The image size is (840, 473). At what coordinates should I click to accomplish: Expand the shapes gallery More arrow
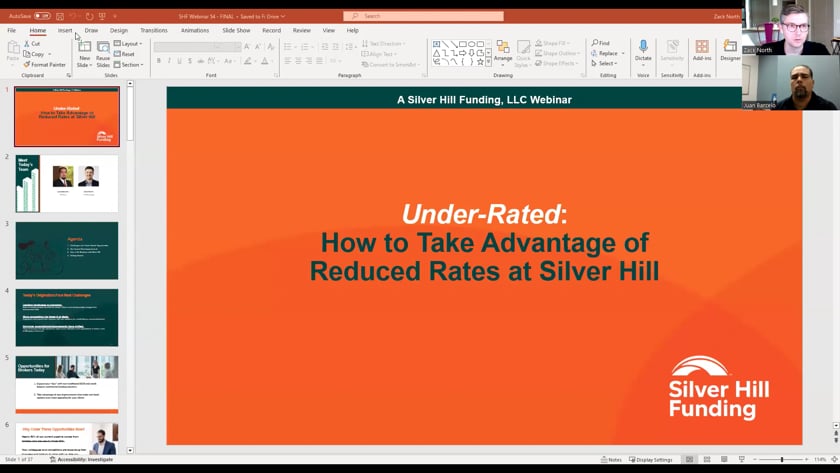(x=488, y=63)
